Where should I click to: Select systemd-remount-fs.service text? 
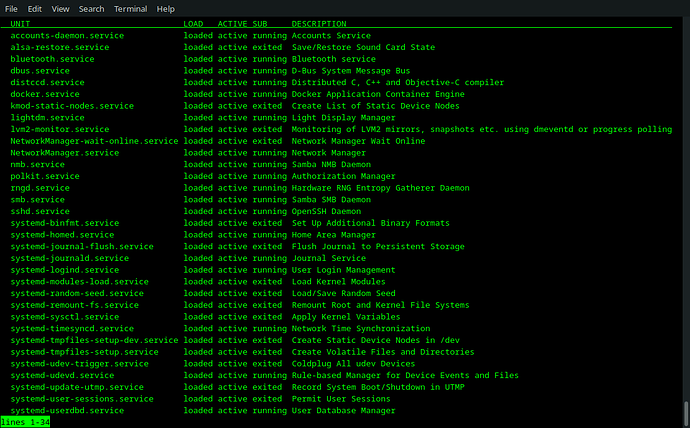(x=74, y=305)
